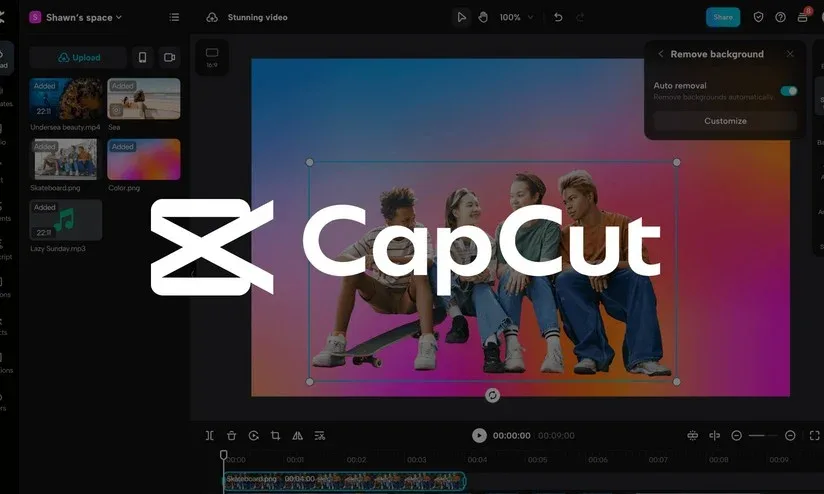Select the Skateboard.png thumbnail
The width and height of the screenshot is (824, 494).
click(66, 159)
